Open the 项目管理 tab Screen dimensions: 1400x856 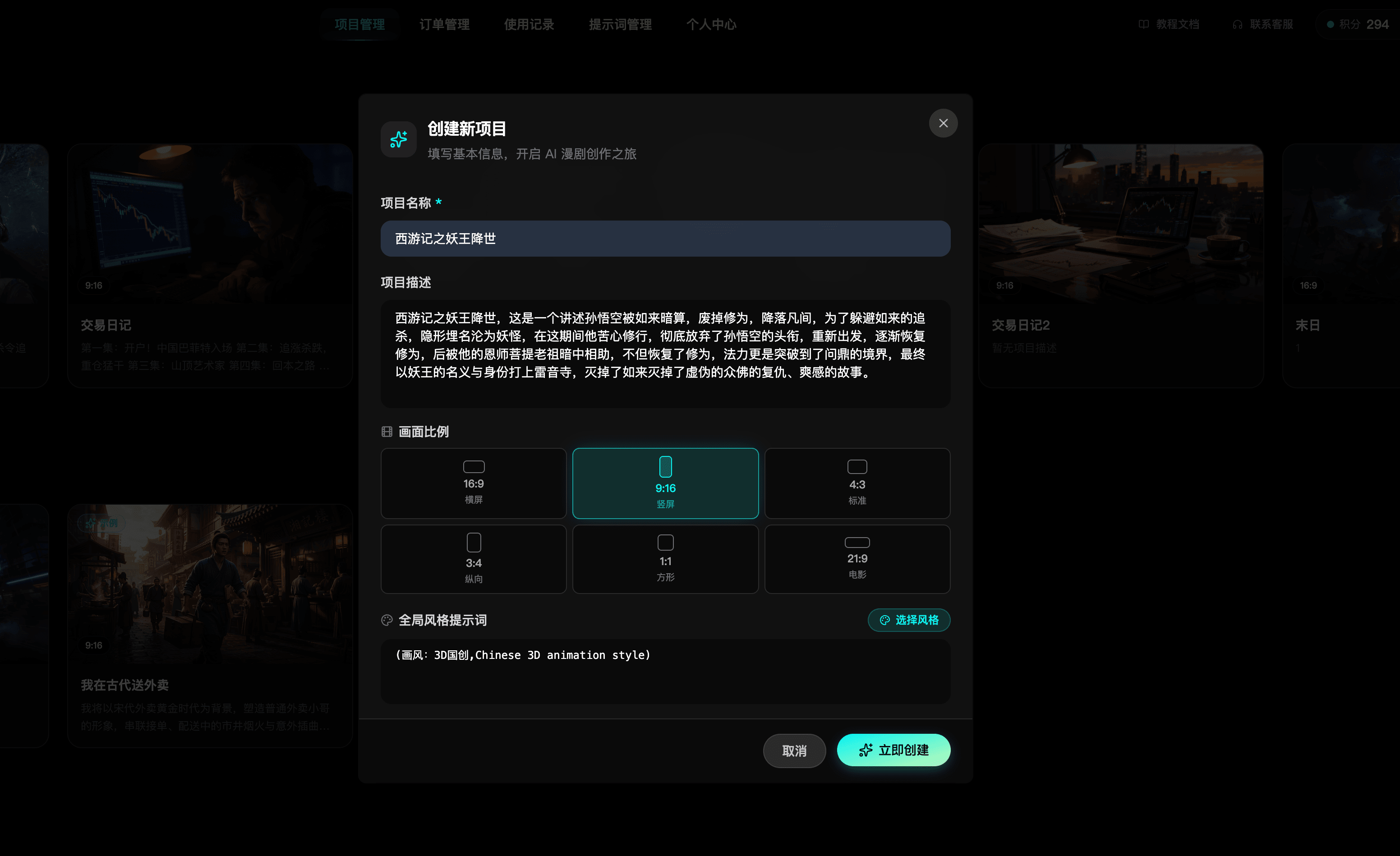pos(359,24)
